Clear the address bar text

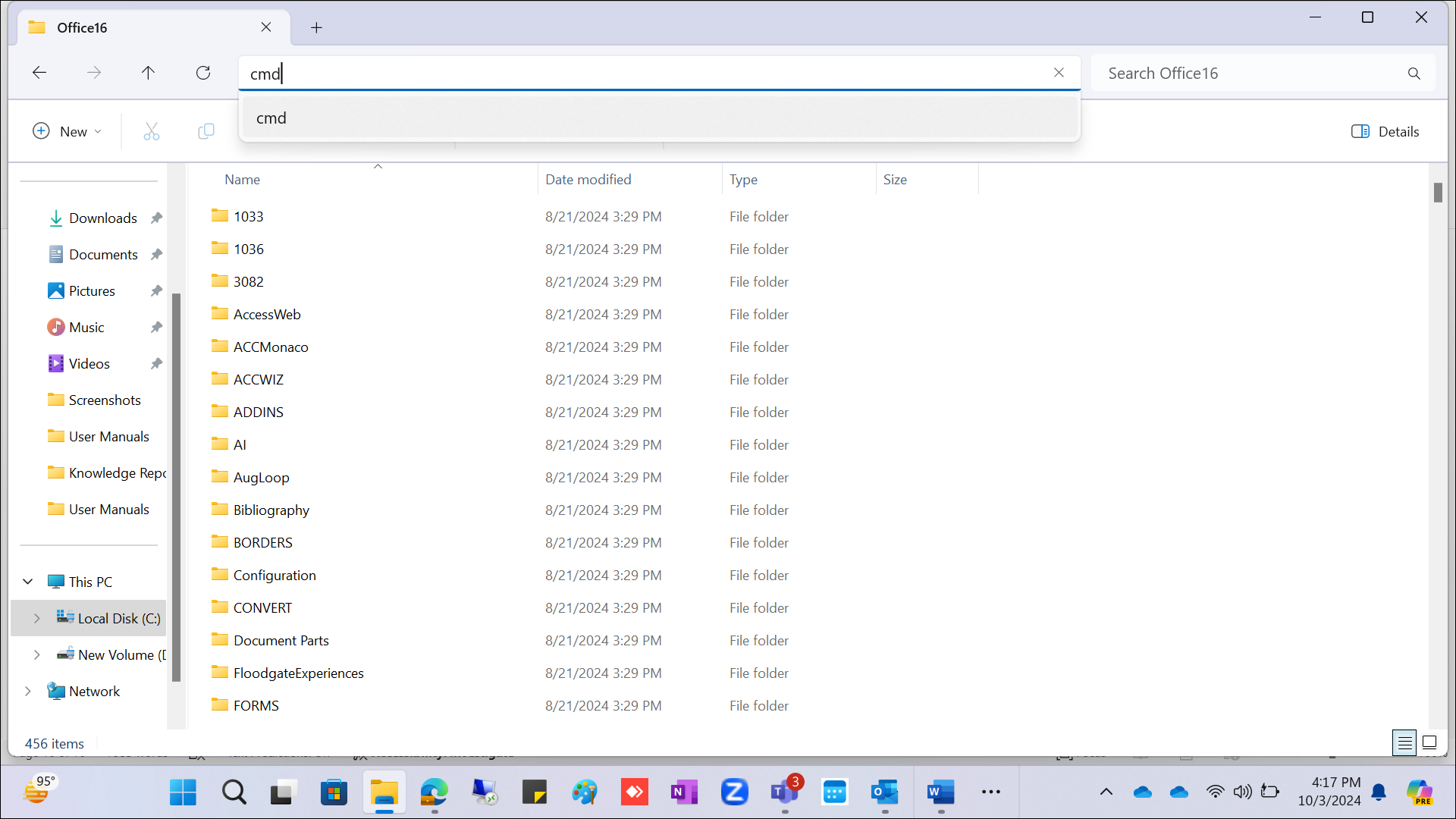click(x=1059, y=73)
